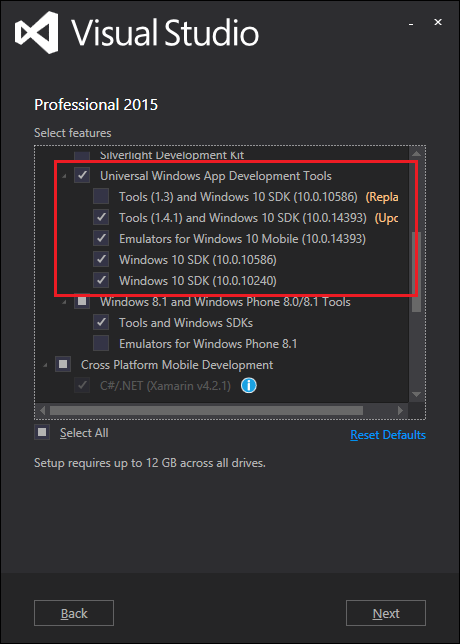Check the Silverlight Development Kit checkbox
Screen dimensions: 460x644
[x=82, y=156]
